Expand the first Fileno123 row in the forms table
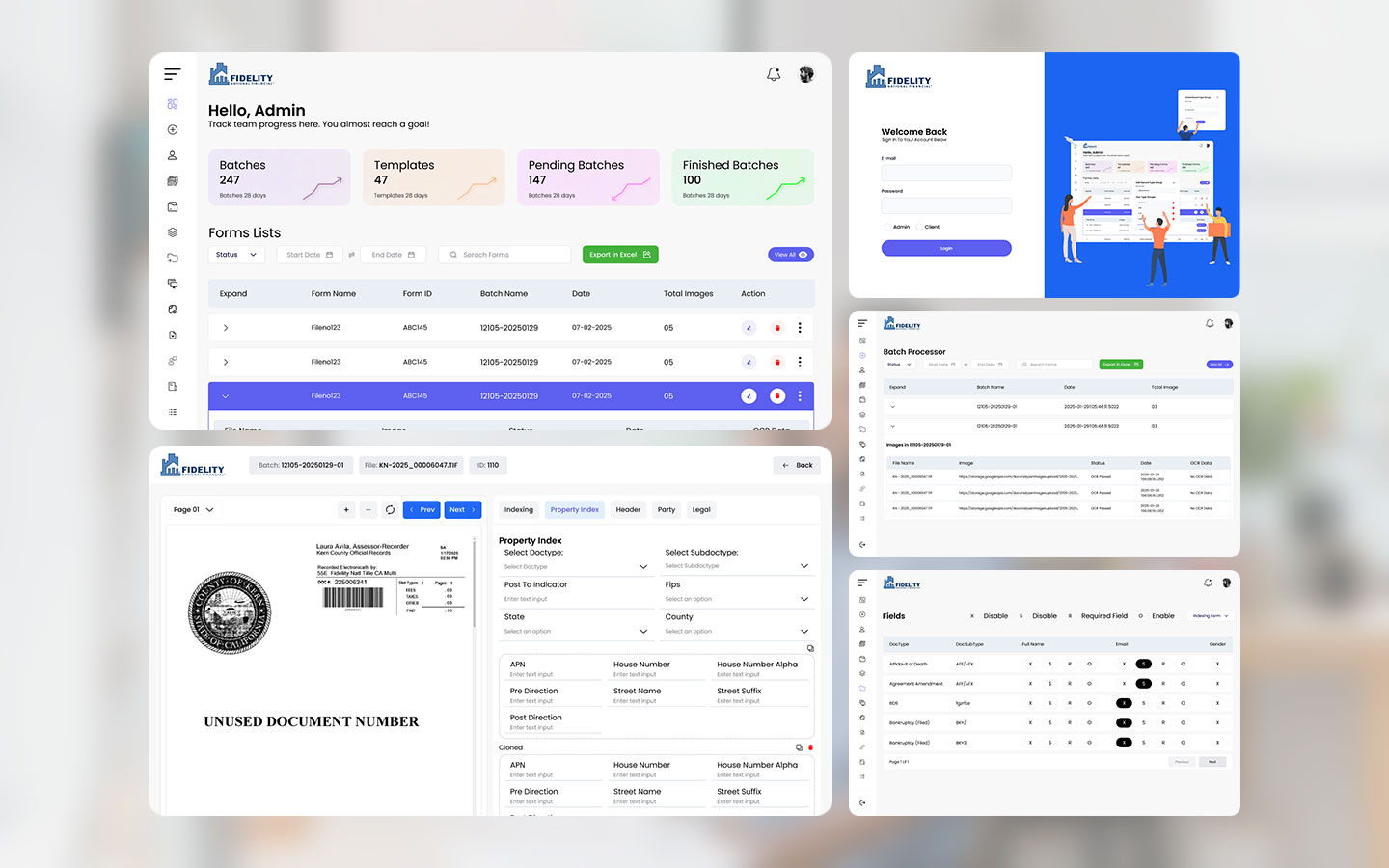This screenshot has height=868, width=1389. coord(226,328)
